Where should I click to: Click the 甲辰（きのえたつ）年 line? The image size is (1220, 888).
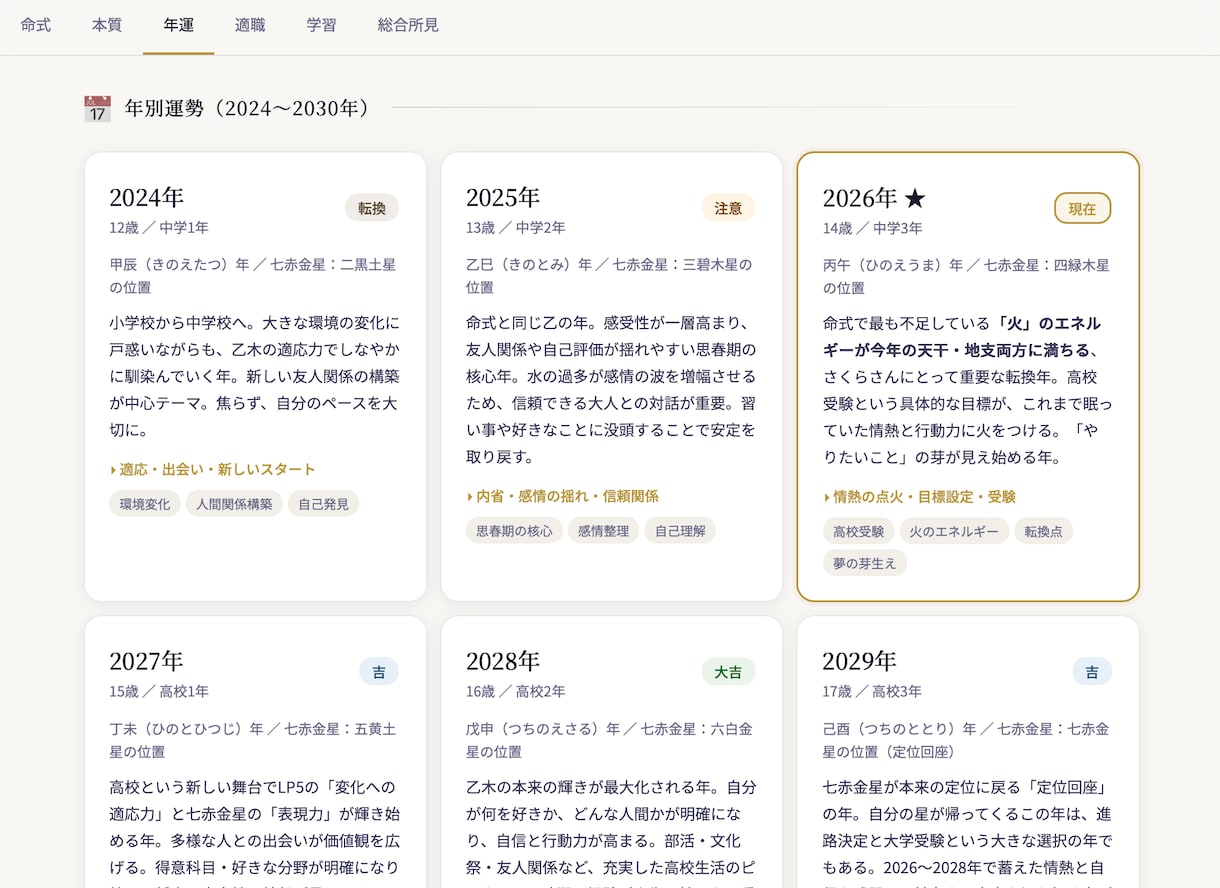253,276
